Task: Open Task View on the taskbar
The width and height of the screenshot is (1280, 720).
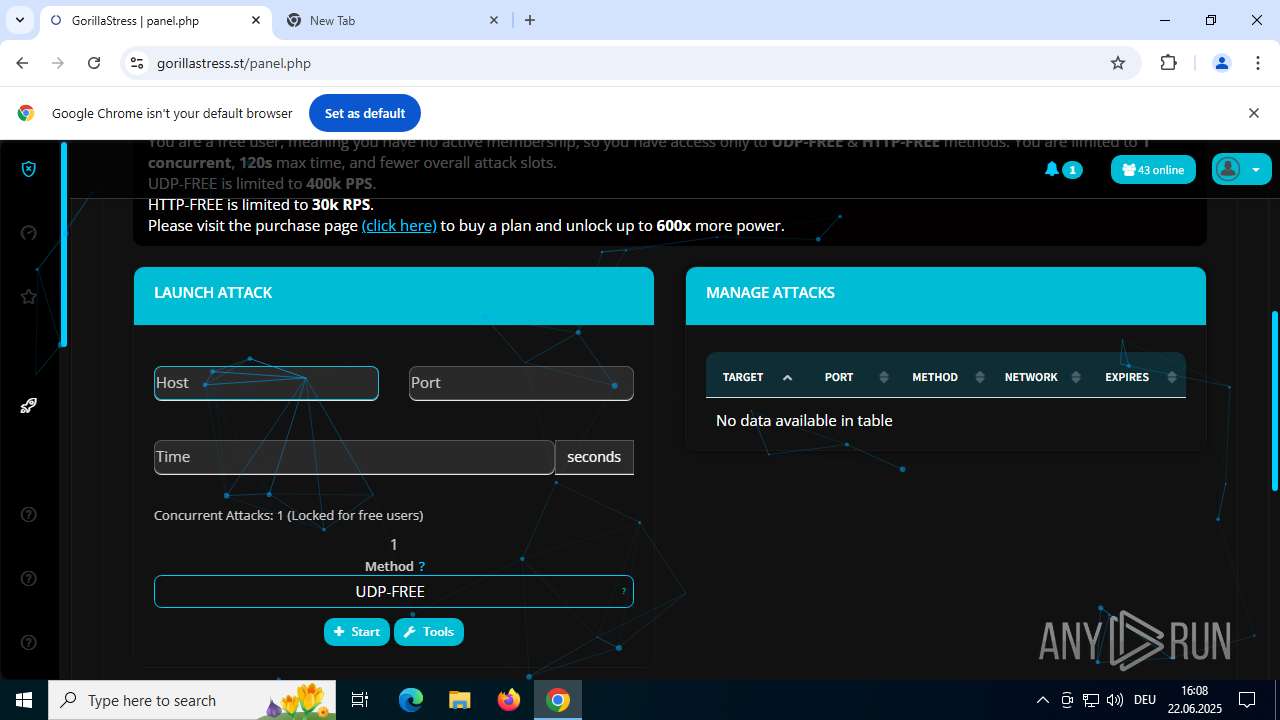Action: click(360, 700)
